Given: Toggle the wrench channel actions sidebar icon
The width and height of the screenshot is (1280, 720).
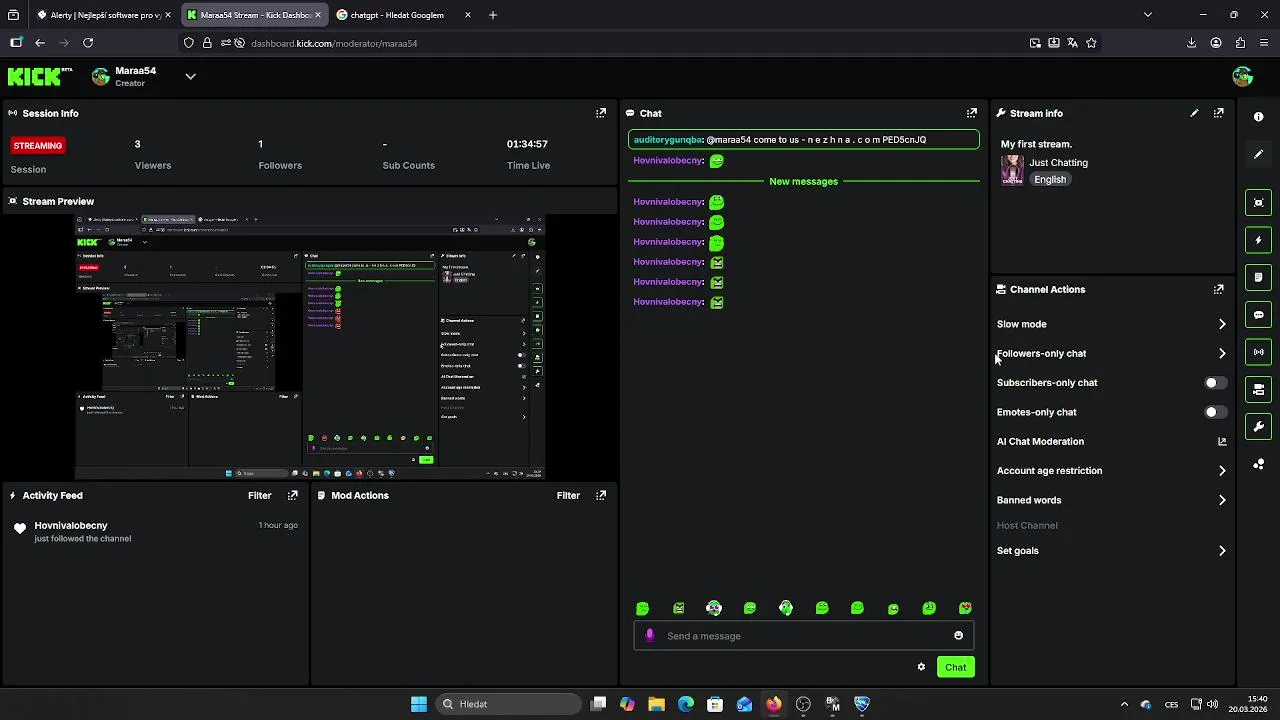Looking at the screenshot, I should [x=1258, y=427].
